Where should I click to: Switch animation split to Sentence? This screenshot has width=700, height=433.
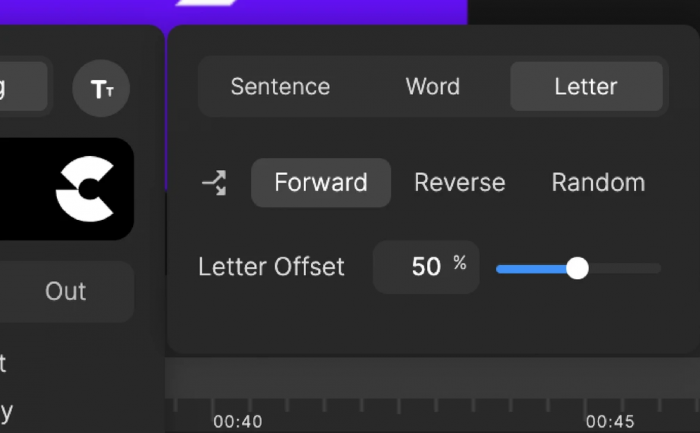(x=280, y=87)
